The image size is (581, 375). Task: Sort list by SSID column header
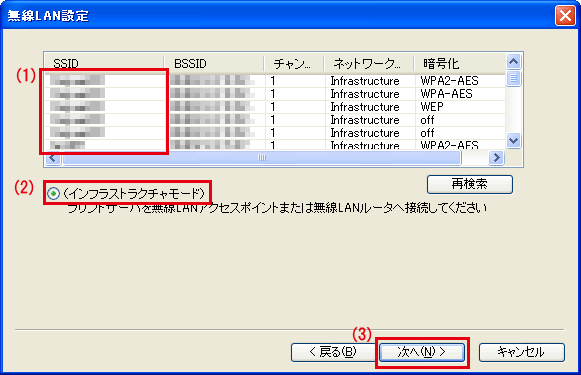pos(104,64)
